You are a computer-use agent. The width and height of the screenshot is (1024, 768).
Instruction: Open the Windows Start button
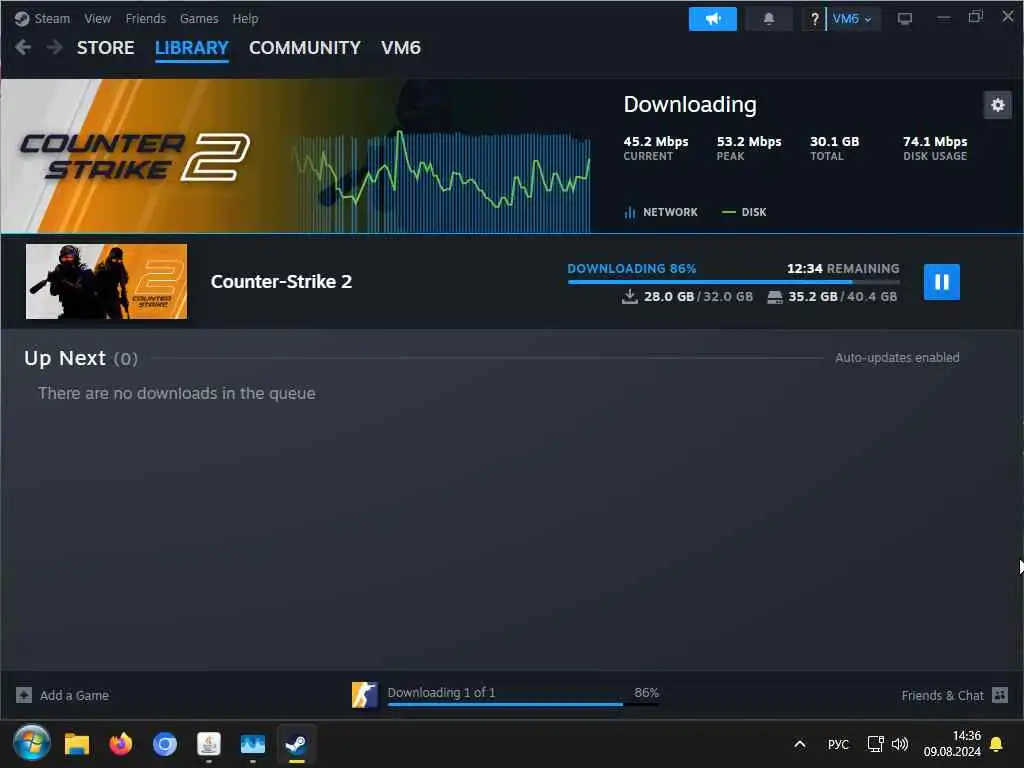click(x=31, y=743)
